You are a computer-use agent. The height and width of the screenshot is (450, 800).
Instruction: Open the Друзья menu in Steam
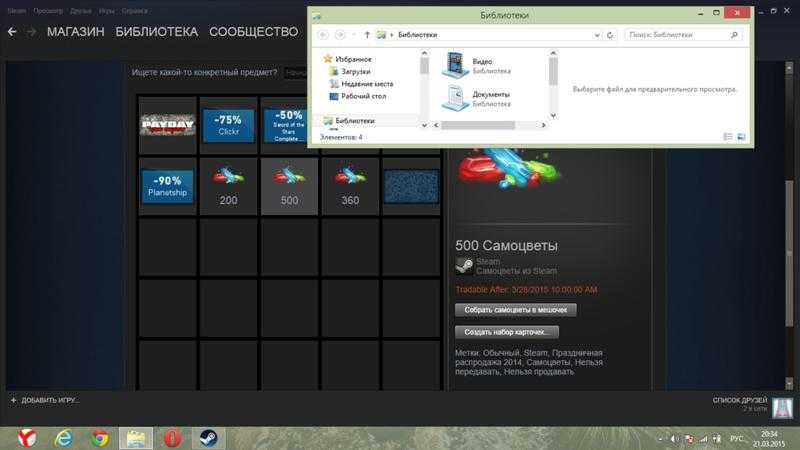click(80, 11)
